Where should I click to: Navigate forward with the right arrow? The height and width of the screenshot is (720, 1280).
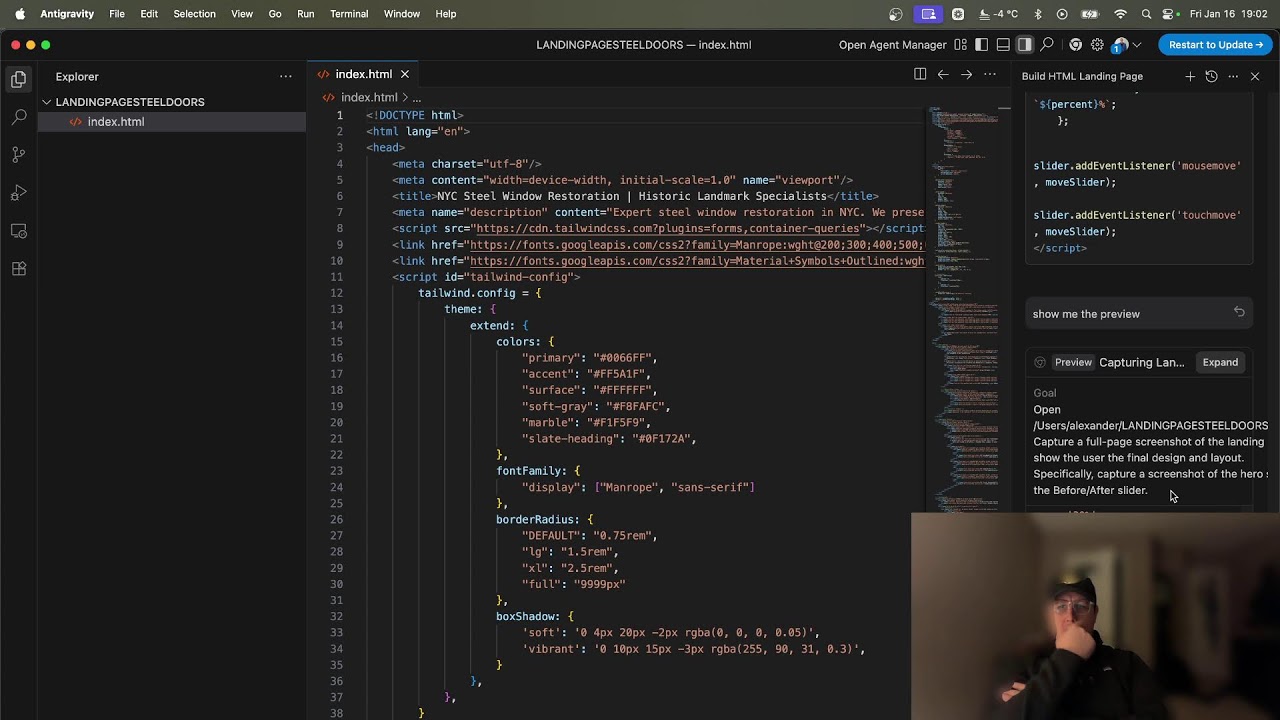coord(966,74)
